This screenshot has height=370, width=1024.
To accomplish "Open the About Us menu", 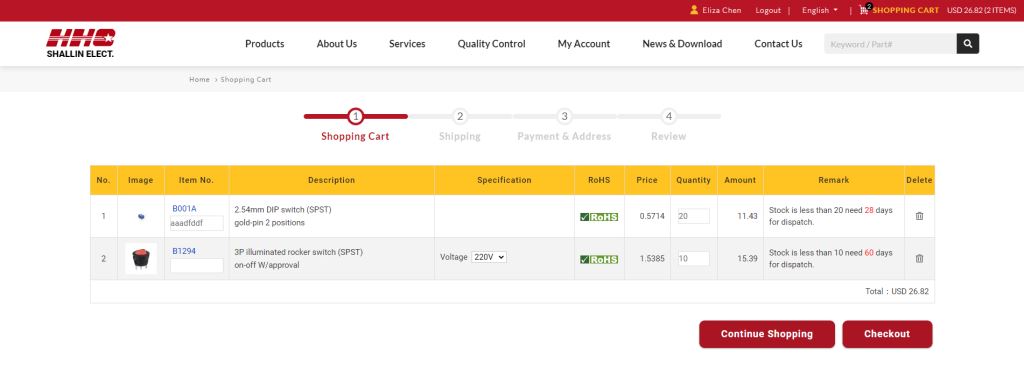I will [336, 44].
